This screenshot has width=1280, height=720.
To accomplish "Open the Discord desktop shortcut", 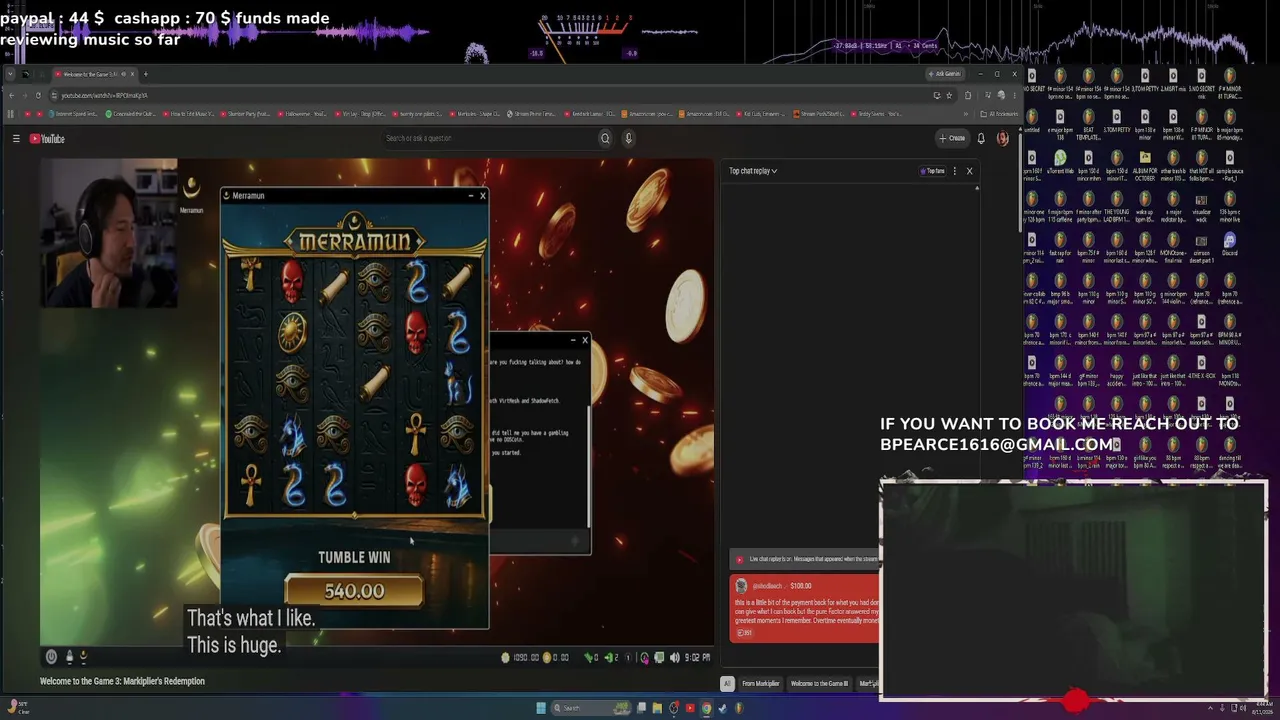I will point(1230,246).
